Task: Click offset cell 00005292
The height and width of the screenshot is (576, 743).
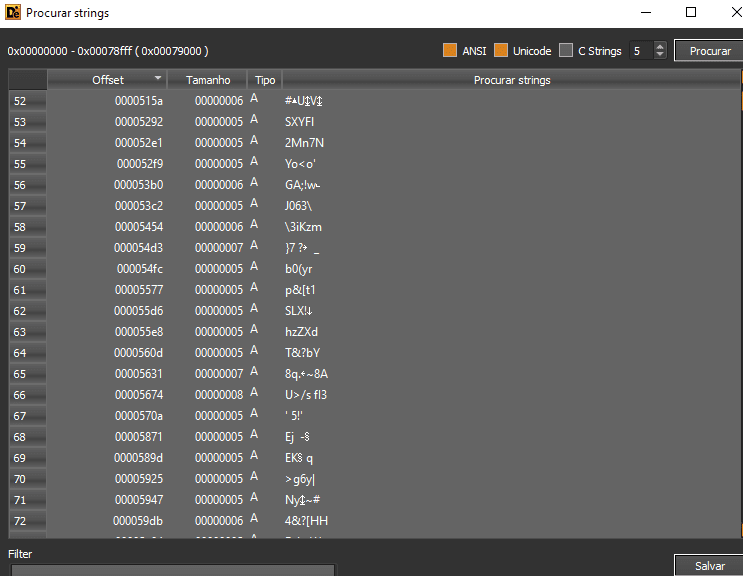Action: (x=138, y=122)
